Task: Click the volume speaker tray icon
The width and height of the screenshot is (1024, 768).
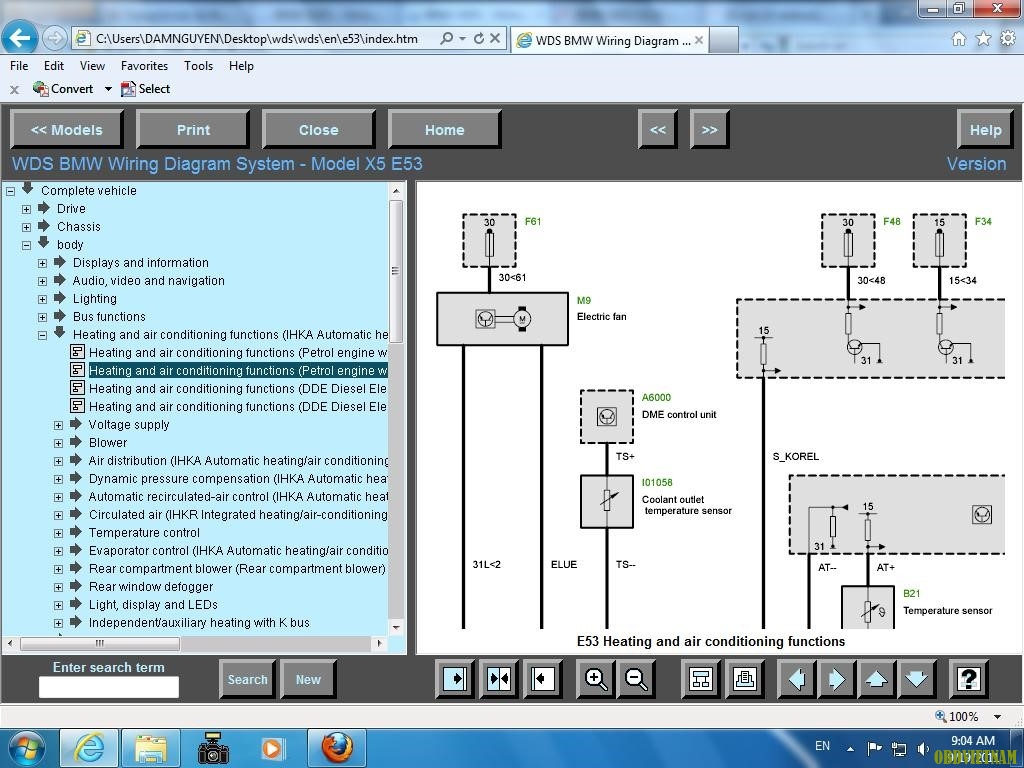Action: coord(923,748)
